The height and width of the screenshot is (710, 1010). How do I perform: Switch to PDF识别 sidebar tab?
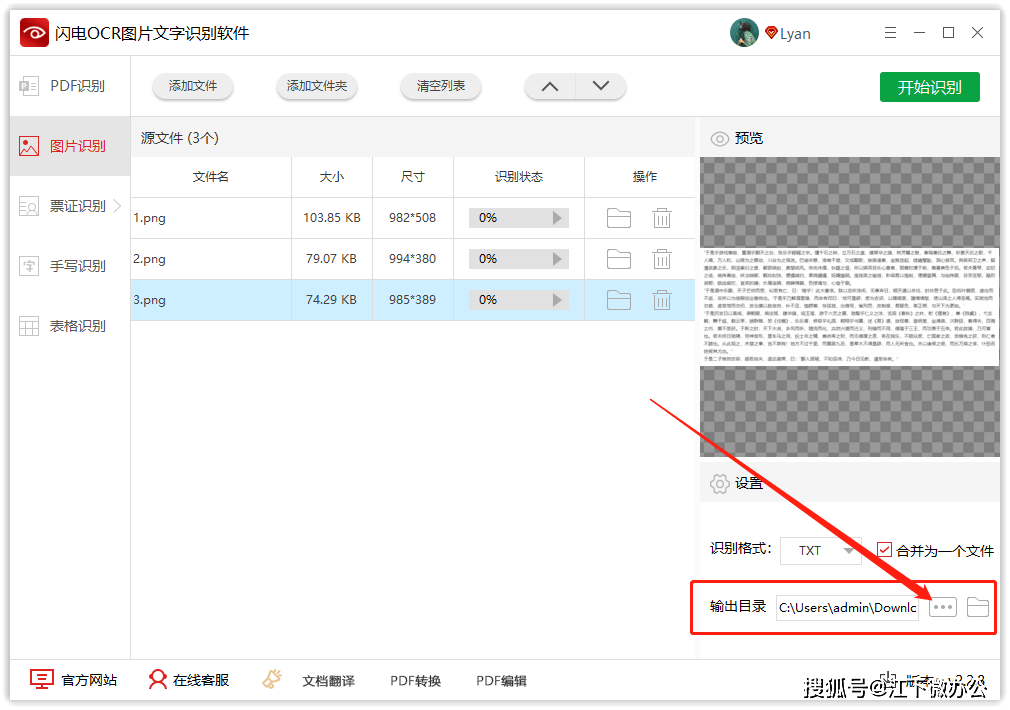tap(70, 86)
